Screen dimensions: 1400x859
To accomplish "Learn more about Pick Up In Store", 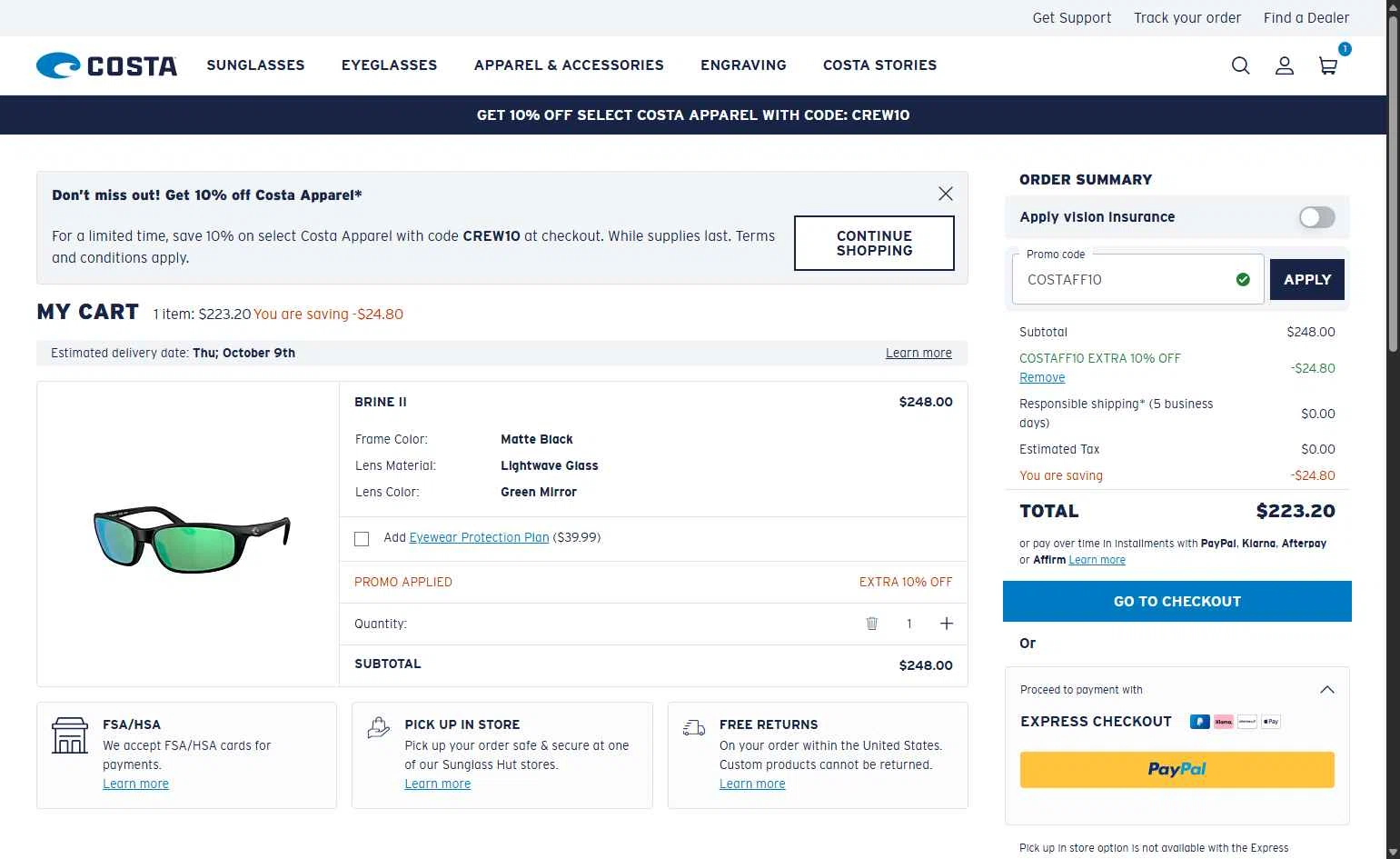I will (x=437, y=784).
